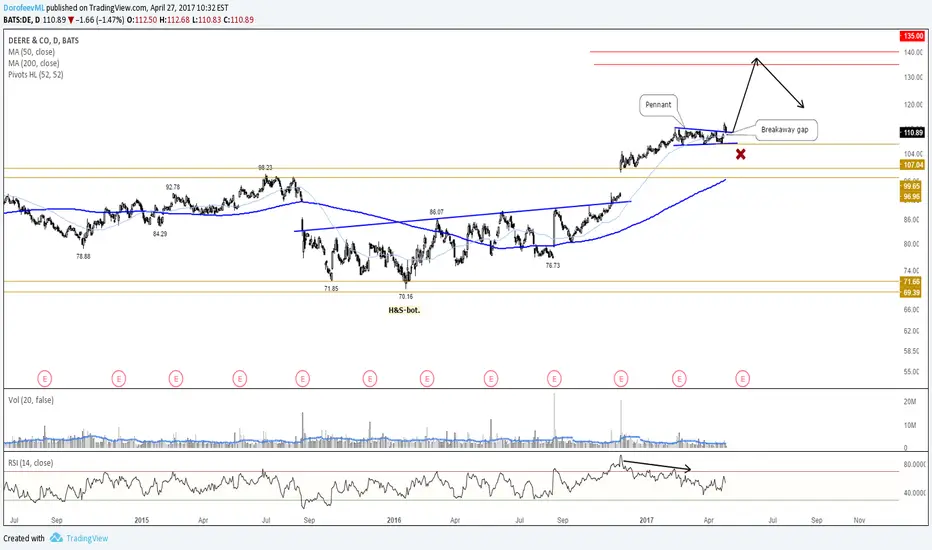932x550 pixels.
Task: Click the Nov label on time axis
Action: (x=859, y=520)
